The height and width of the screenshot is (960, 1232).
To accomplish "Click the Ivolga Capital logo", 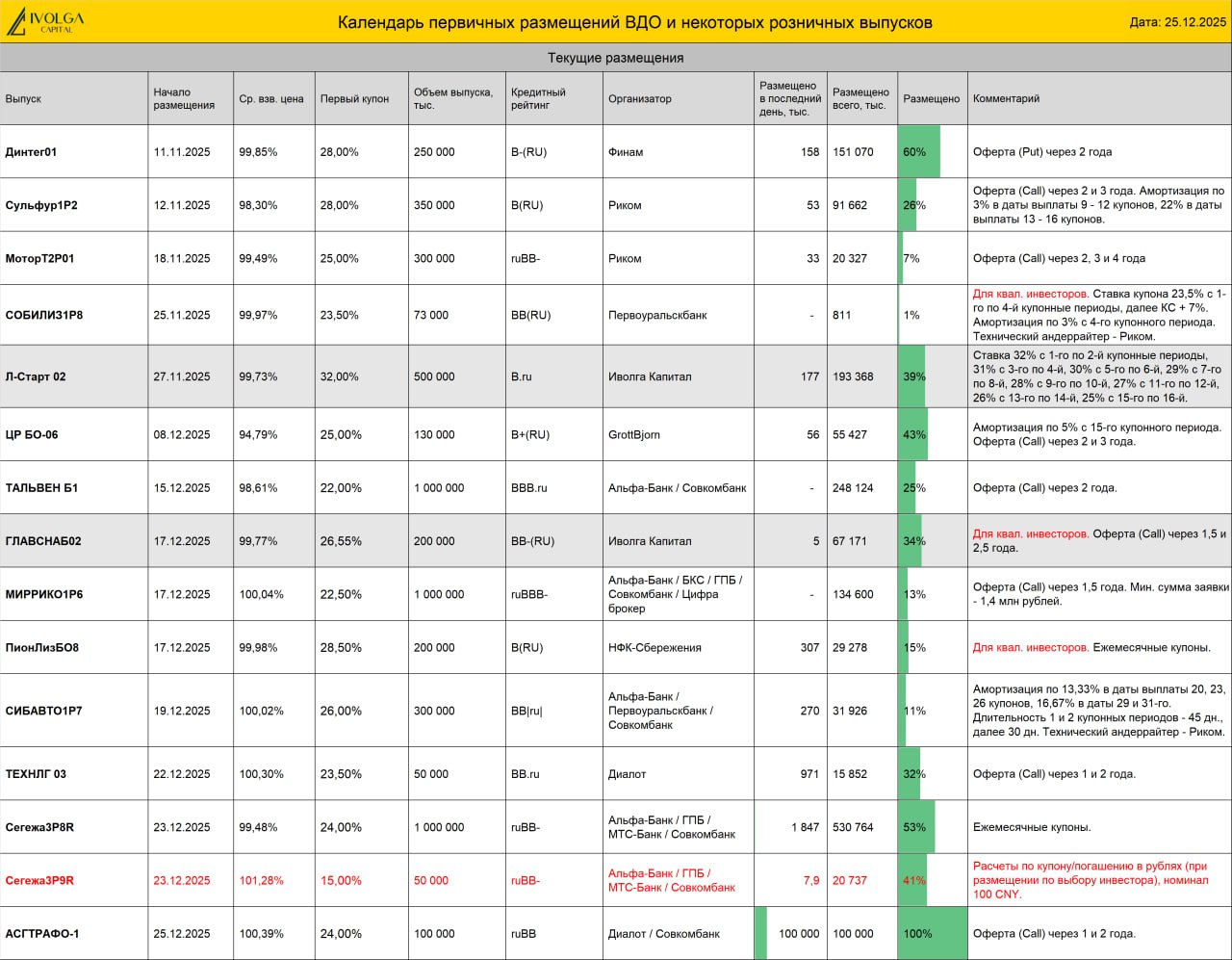I will (x=45, y=21).
